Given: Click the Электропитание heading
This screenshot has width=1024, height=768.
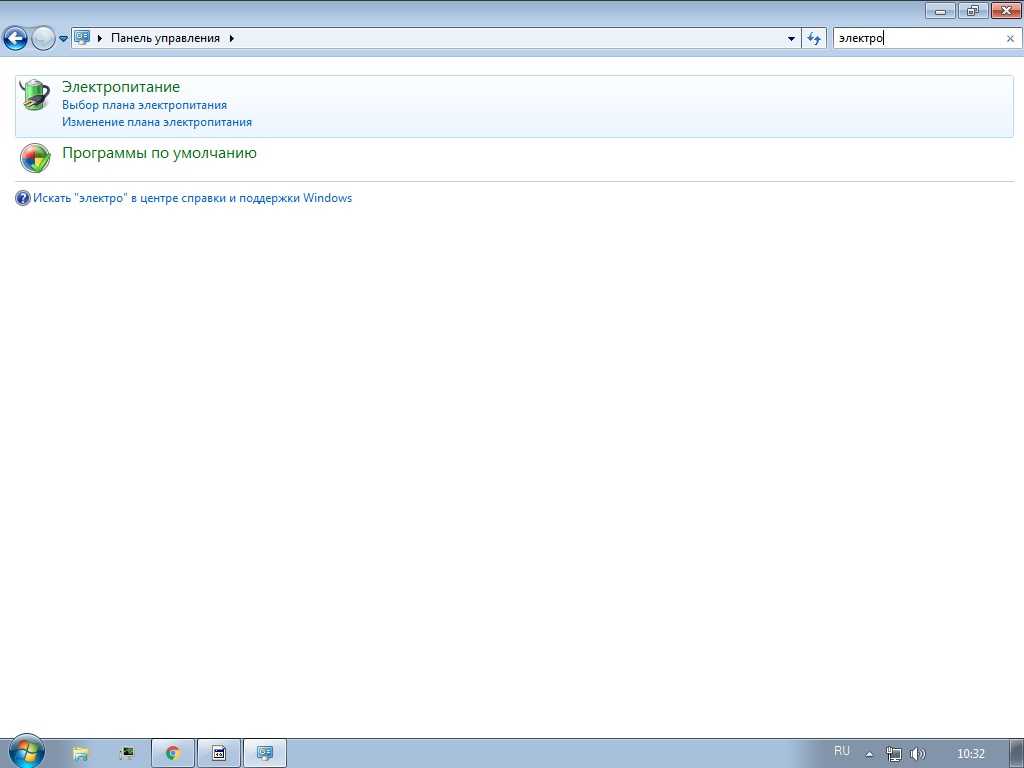Looking at the screenshot, I should 121,87.
